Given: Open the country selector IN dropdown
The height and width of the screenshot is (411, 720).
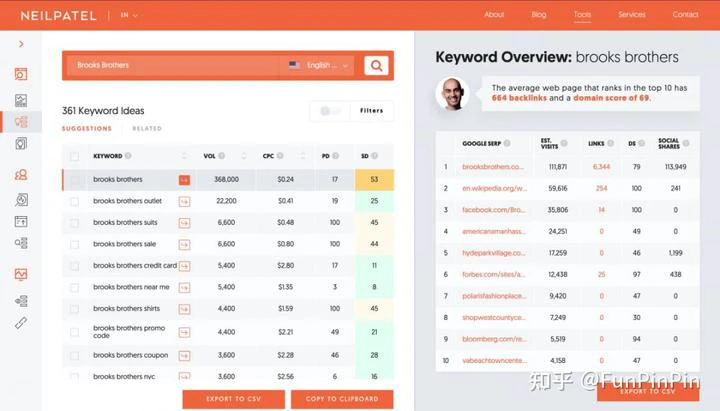Looking at the screenshot, I should (129, 15).
